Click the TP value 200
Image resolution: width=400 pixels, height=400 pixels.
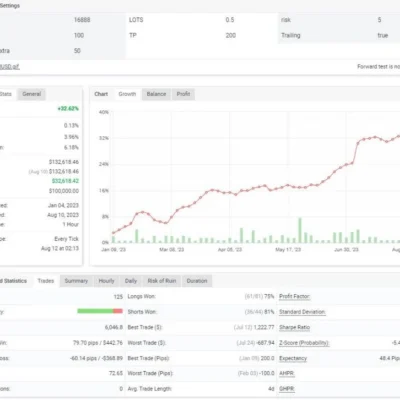pyautogui.click(x=231, y=35)
